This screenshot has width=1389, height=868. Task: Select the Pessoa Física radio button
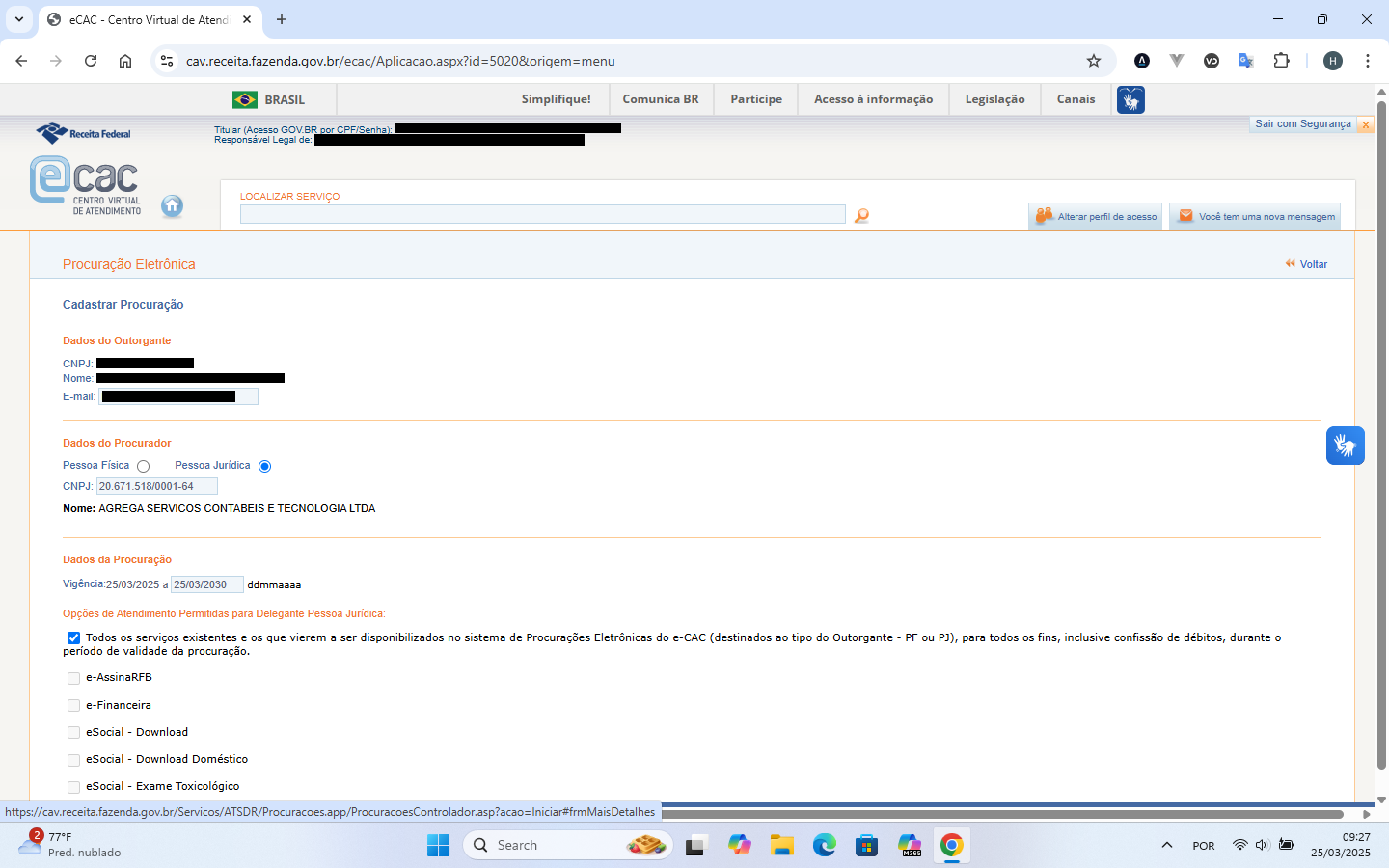[x=144, y=467]
